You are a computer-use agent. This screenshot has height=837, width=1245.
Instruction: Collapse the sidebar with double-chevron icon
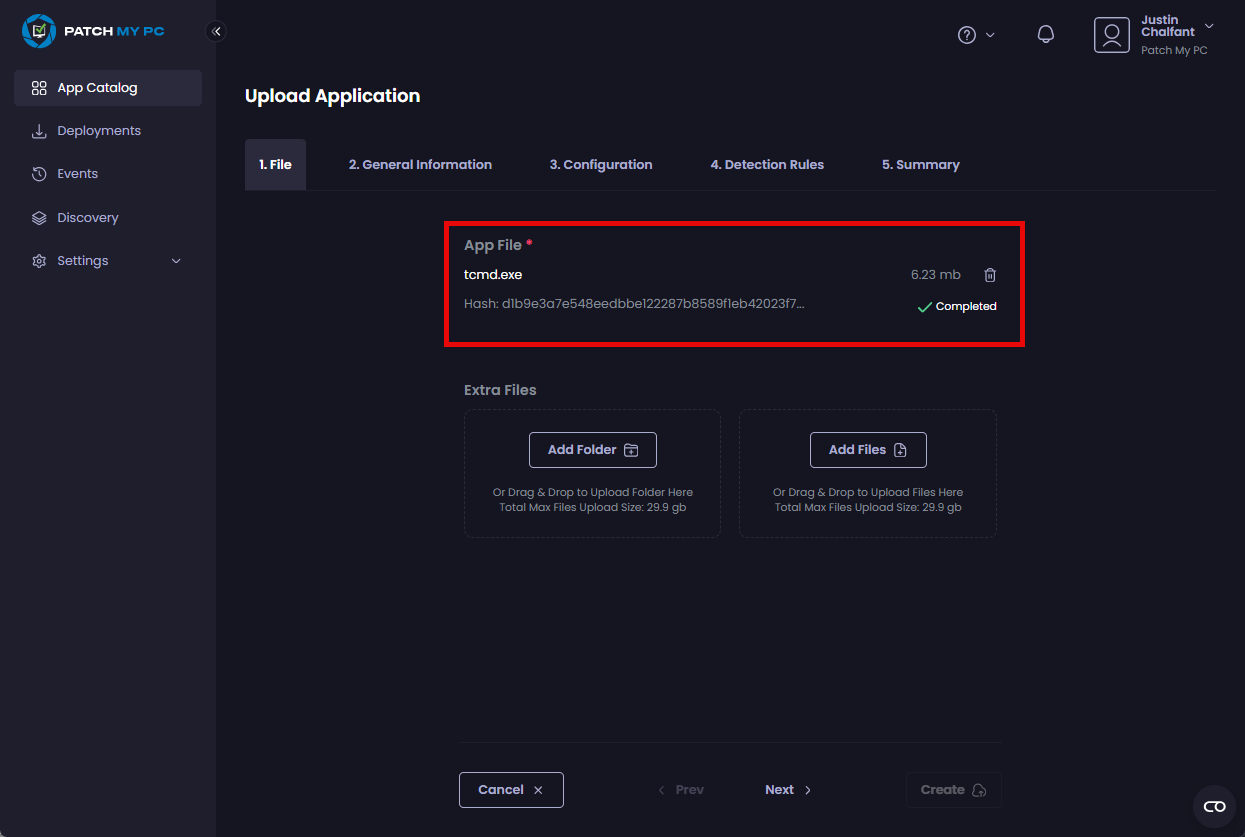216,32
